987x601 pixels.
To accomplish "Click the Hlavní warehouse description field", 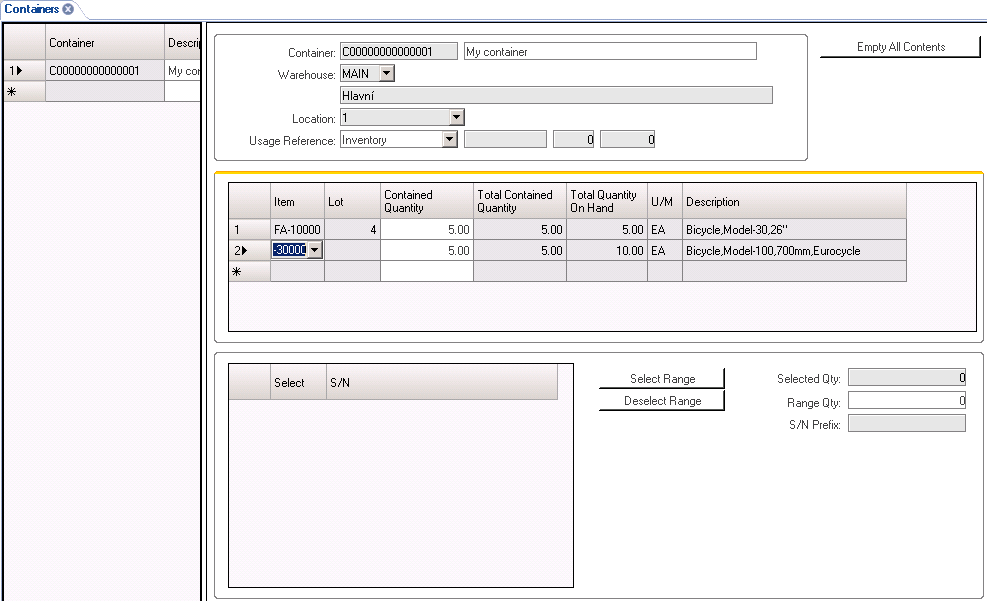I will [556, 96].
